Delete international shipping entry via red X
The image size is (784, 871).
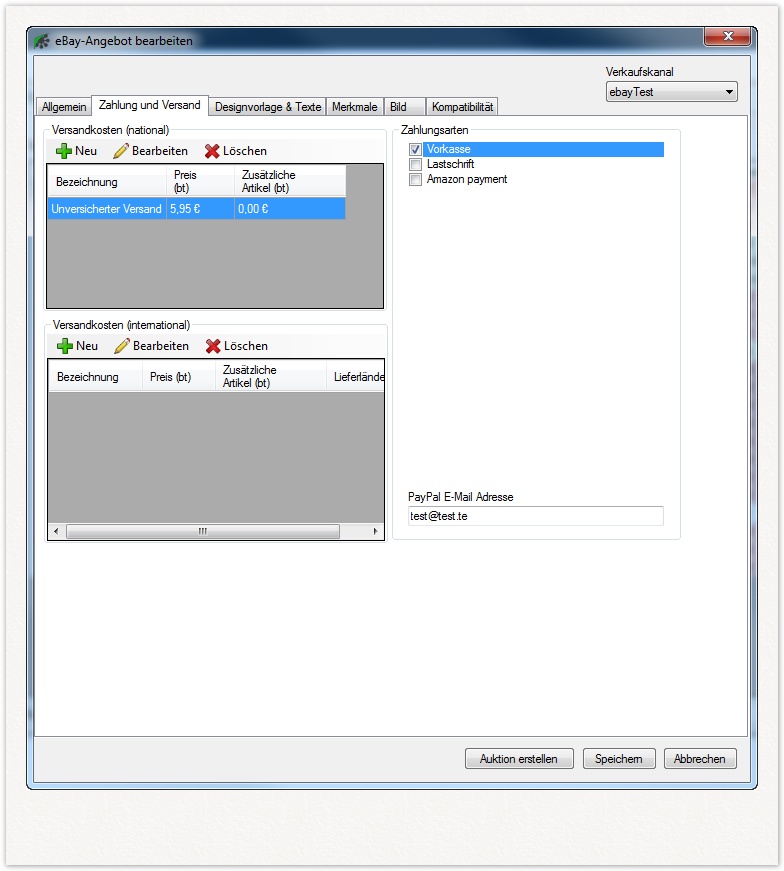click(x=212, y=346)
